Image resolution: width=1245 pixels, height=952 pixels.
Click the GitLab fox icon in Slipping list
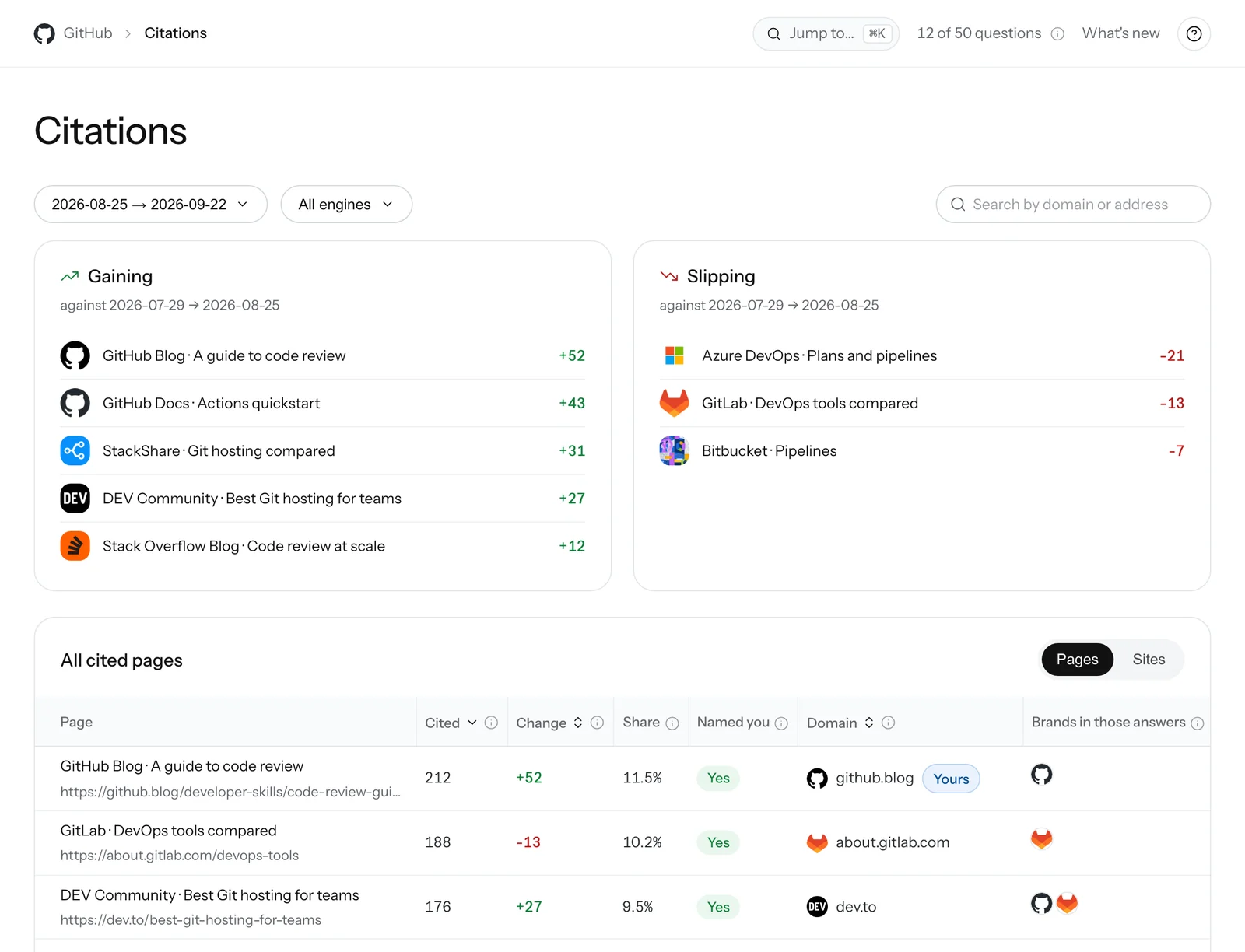point(675,403)
